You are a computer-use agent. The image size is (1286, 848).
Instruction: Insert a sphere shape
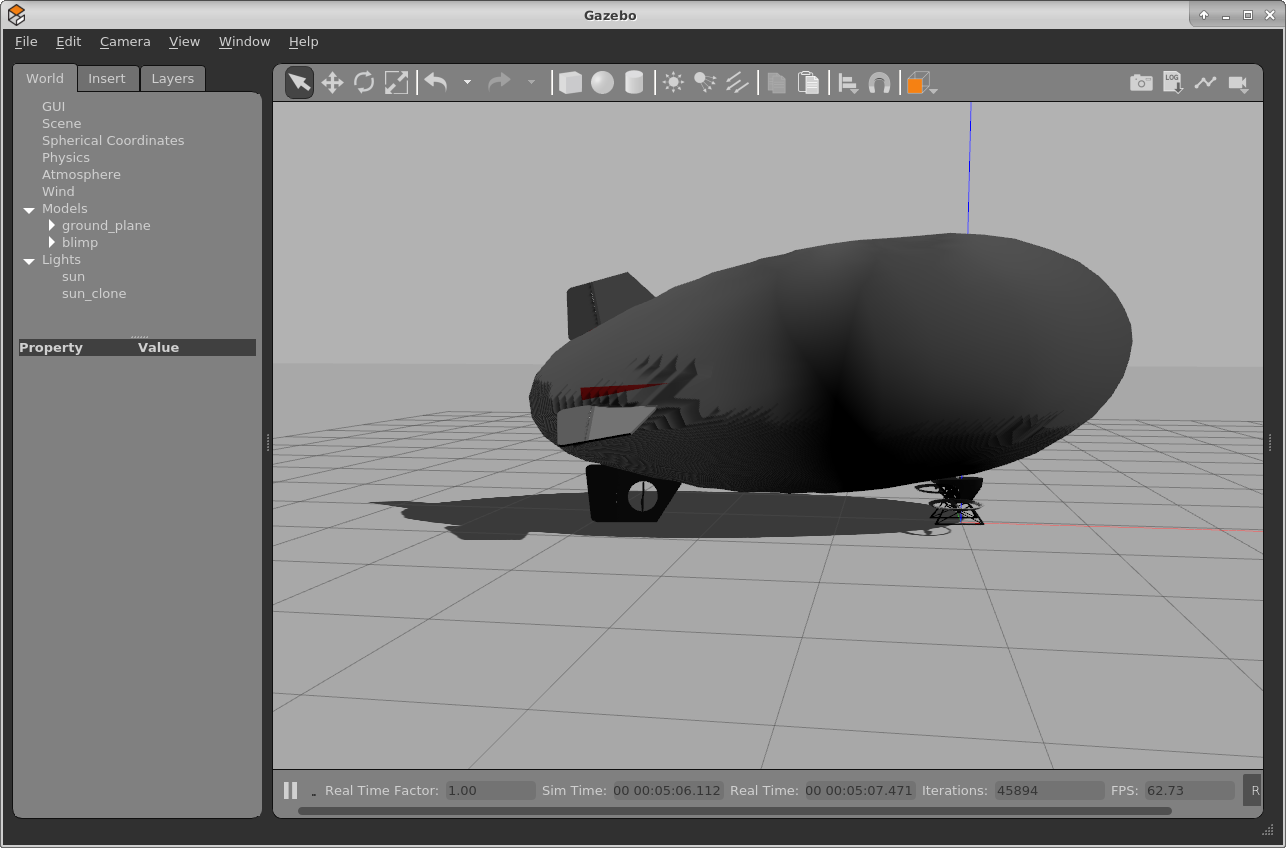tap(602, 83)
